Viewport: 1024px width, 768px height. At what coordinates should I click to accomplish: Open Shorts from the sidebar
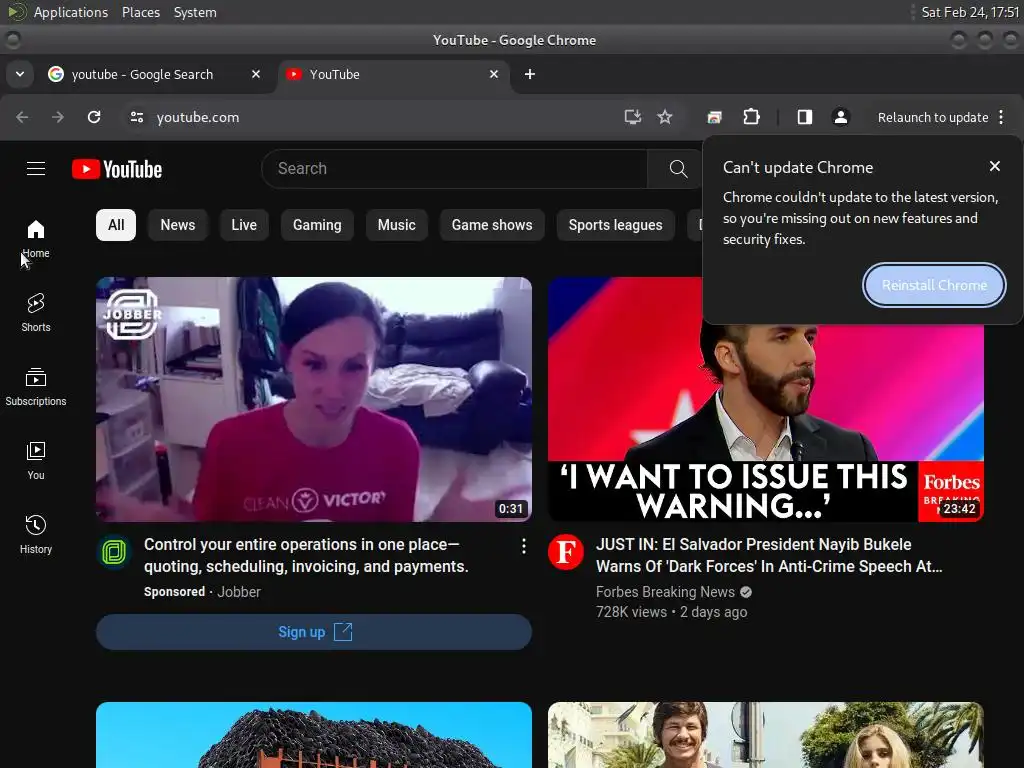[36, 313]
